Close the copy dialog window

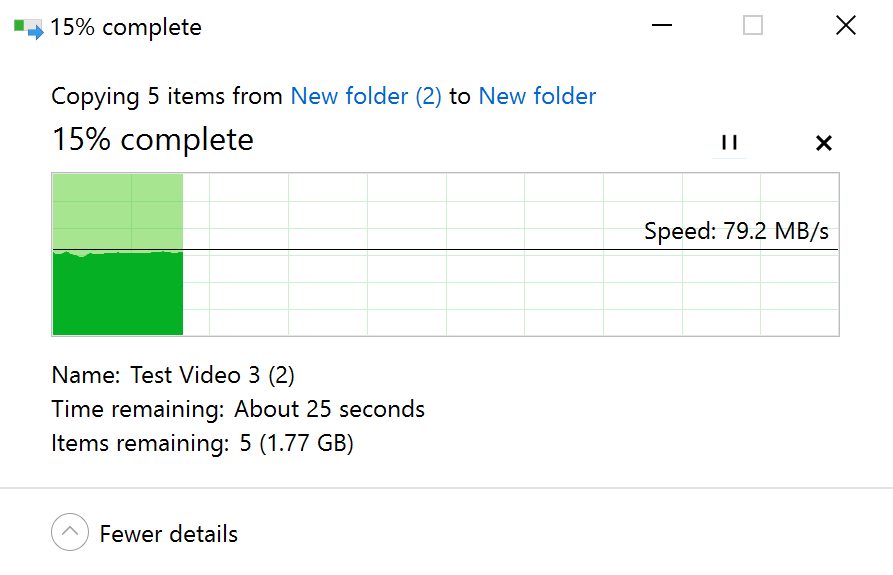845,26
